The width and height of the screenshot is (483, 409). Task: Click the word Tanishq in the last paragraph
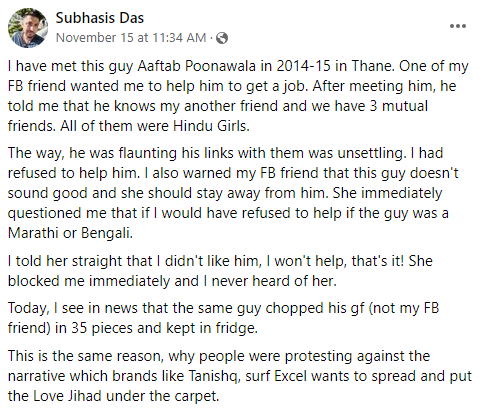(x=214, y=376)
